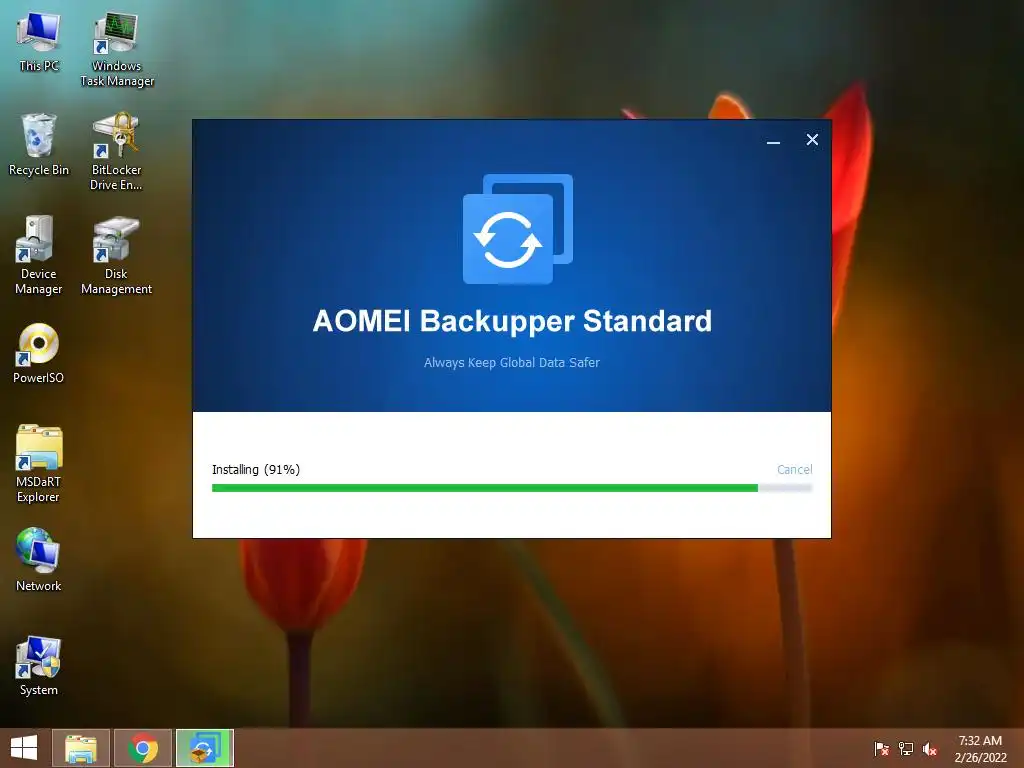
Task: Cancel the AOMEI installation
Action: pyautogui.click(x=795, y=470)
